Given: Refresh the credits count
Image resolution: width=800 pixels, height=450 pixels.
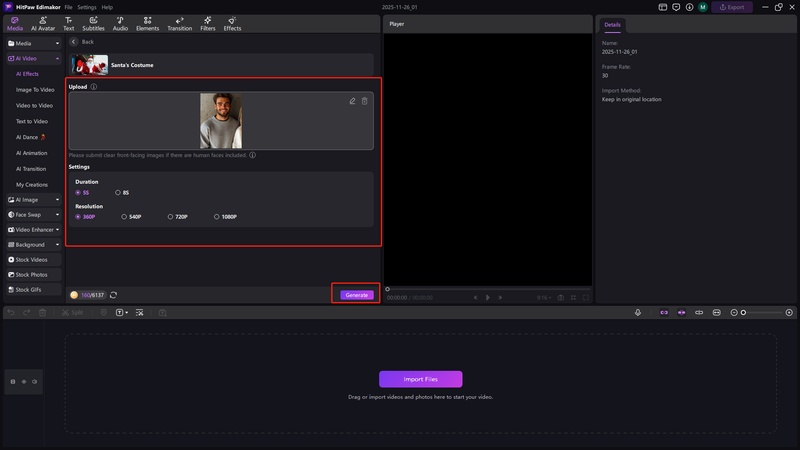Looking at the screenshot, I should [x=113, y=295].
